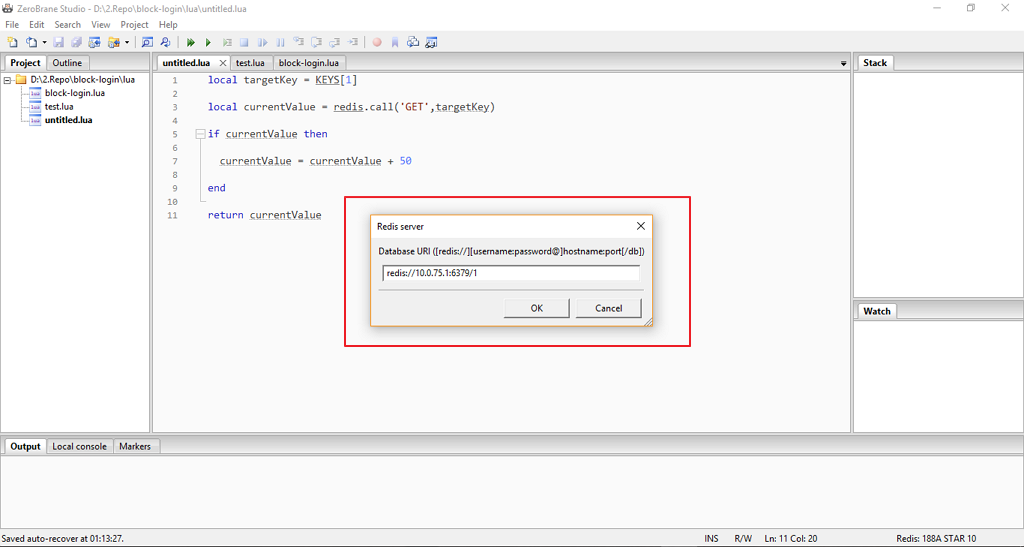Open the Project menu

[x=134, y=24]
